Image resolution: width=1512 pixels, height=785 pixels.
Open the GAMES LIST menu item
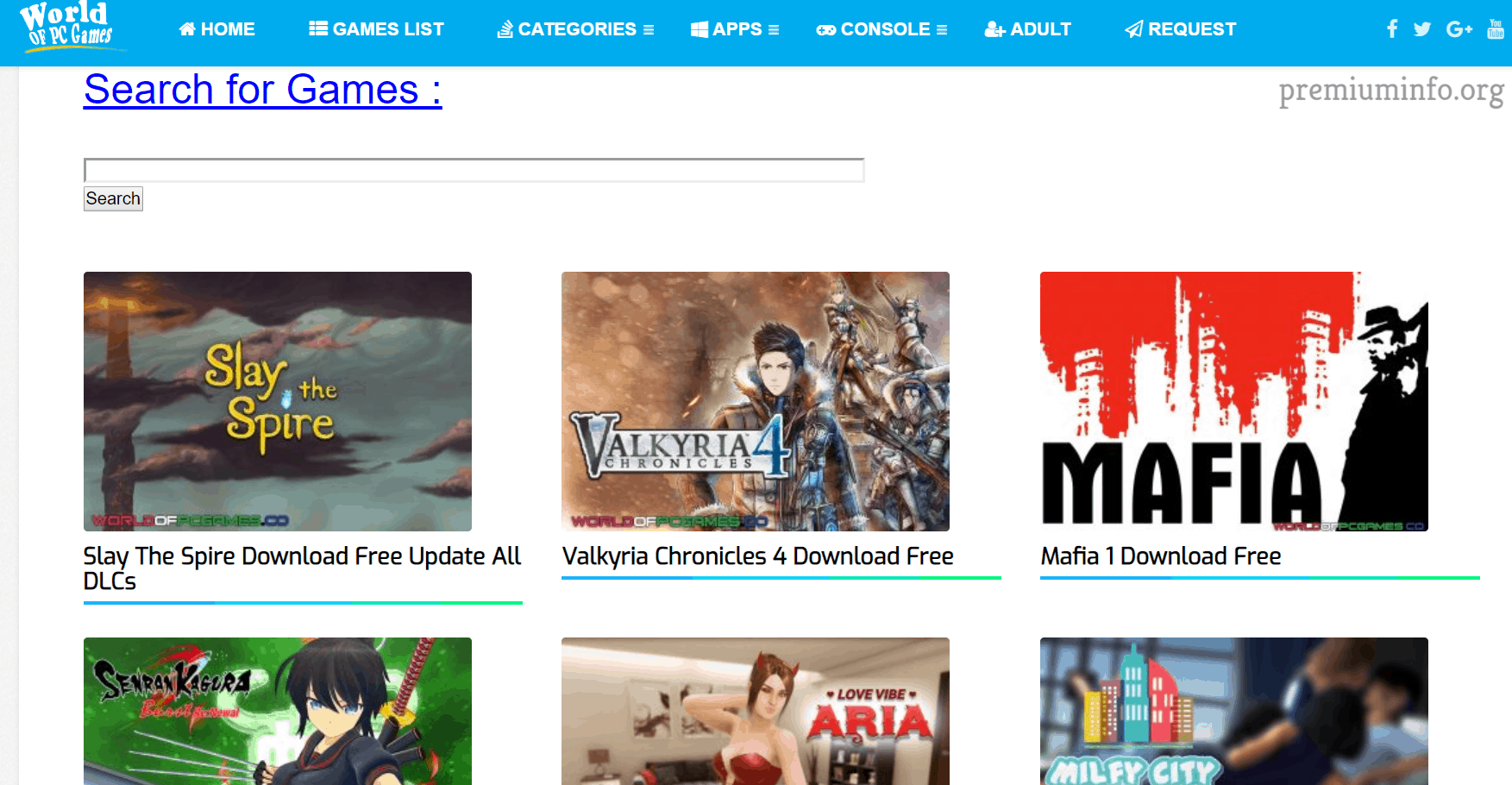[376, 29]
